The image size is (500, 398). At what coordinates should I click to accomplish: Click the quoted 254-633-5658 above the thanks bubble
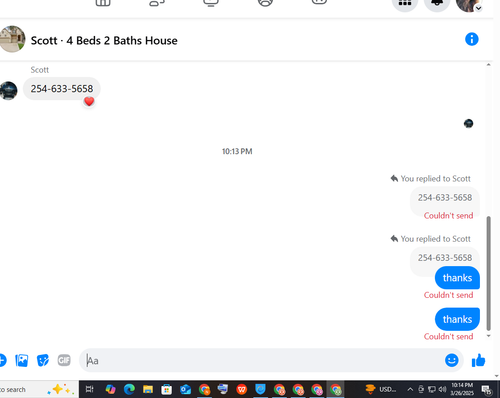pyautogui.click(x=445, y=258)
